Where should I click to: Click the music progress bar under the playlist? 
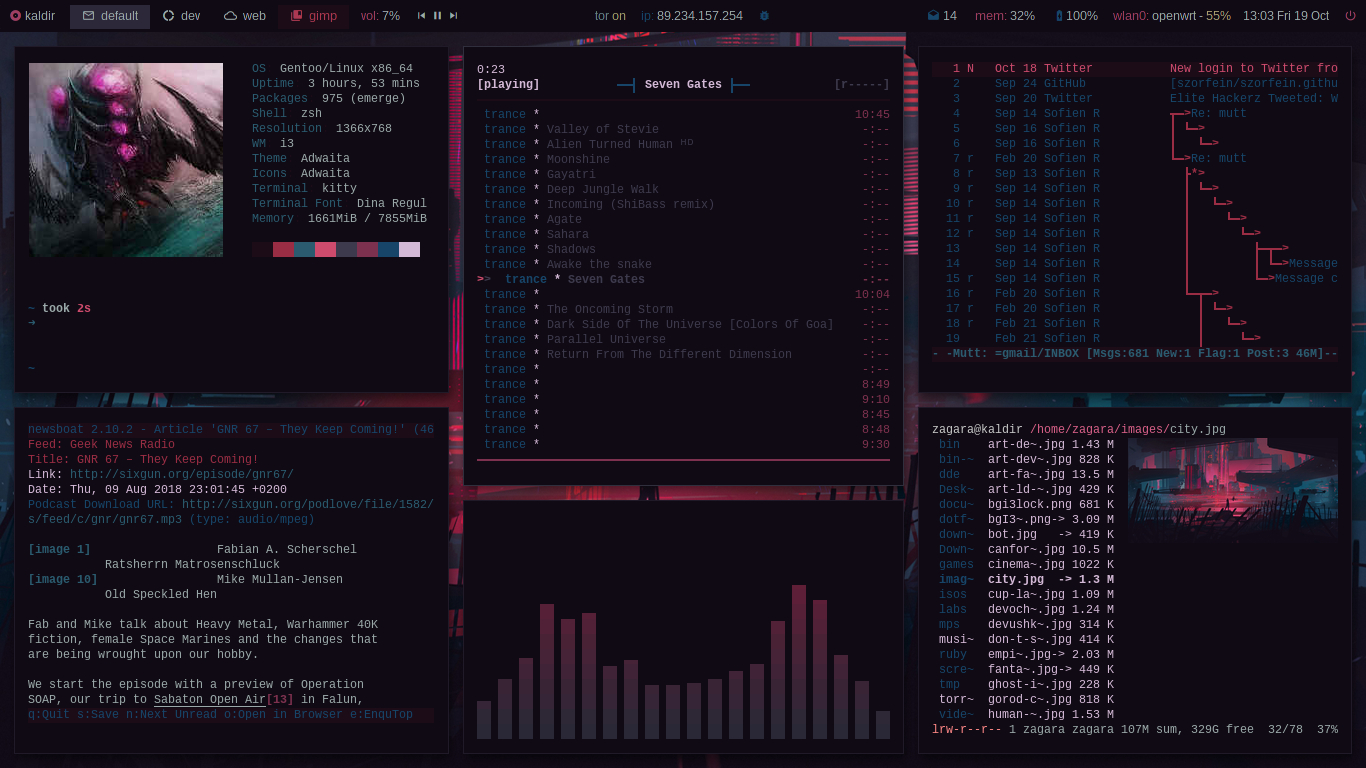pyautogui.click(x=683, y=460)
